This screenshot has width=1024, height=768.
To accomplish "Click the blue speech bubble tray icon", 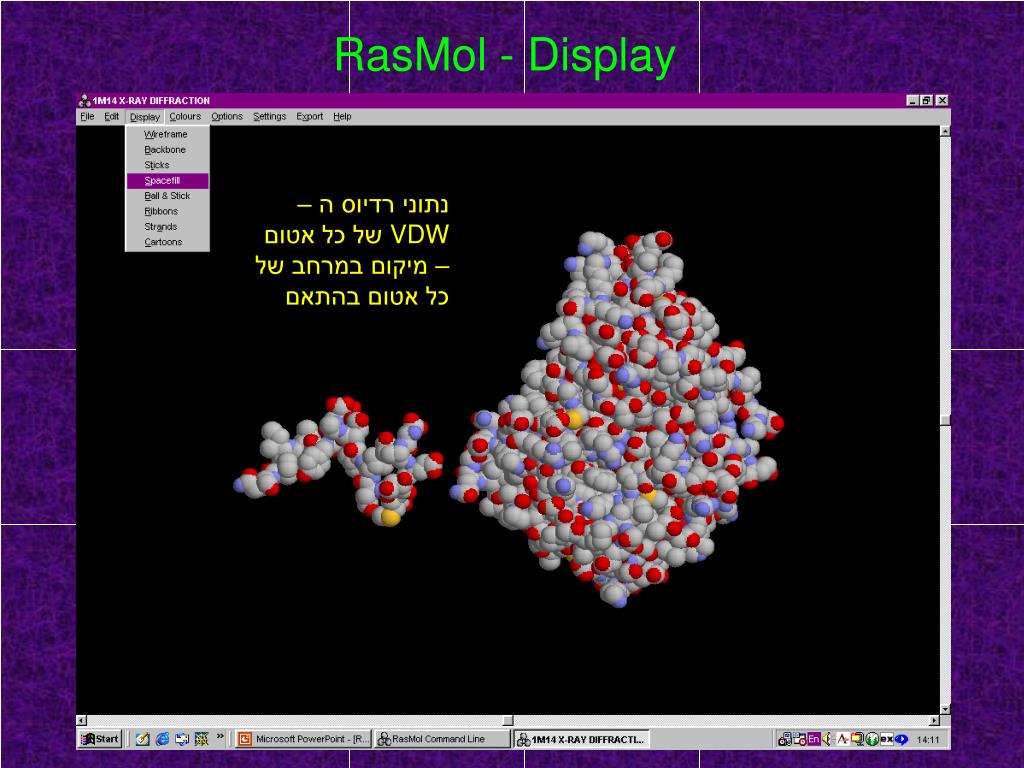I will pos(901,739).
